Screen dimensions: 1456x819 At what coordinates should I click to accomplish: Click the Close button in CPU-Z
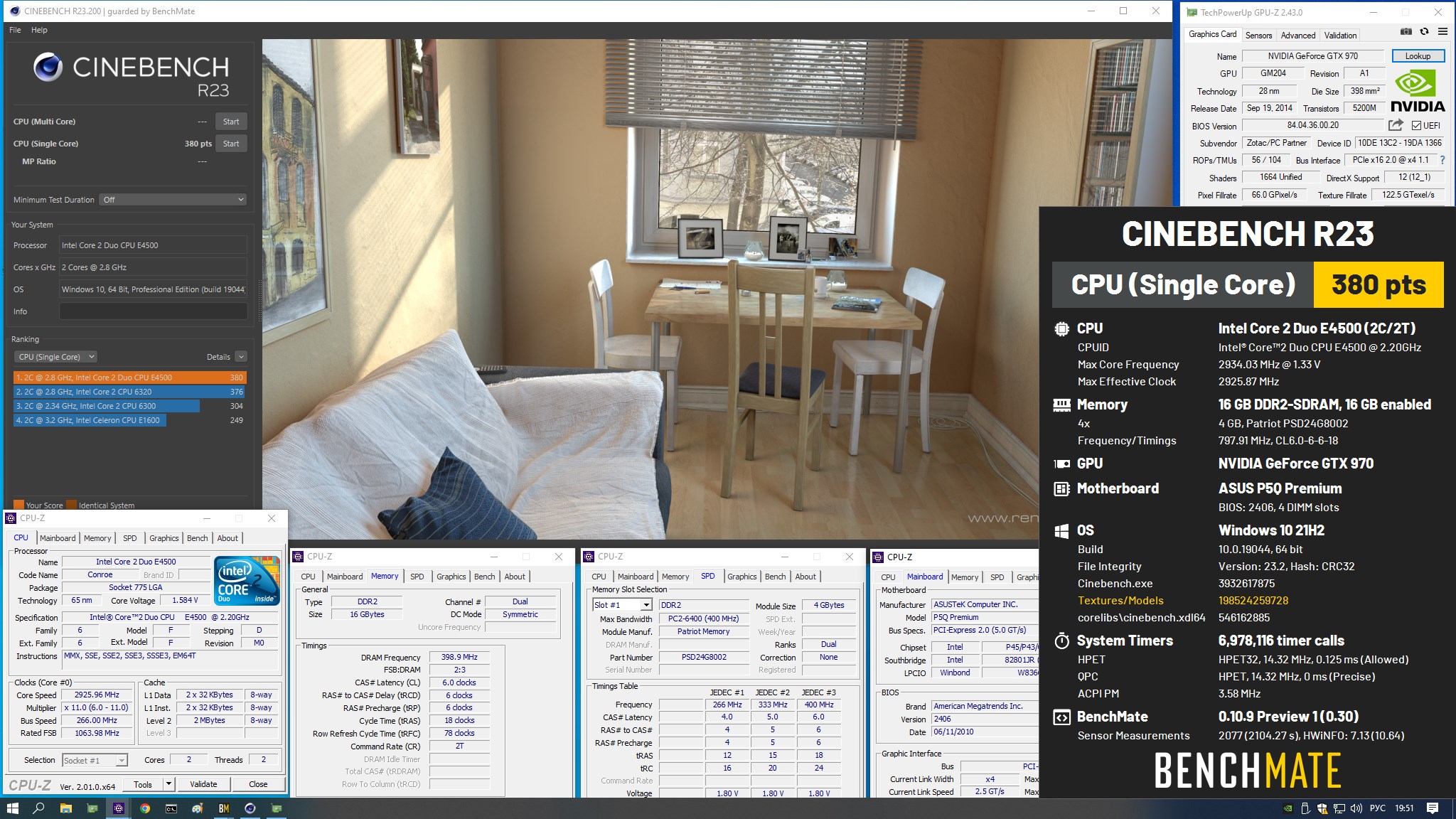258,784
